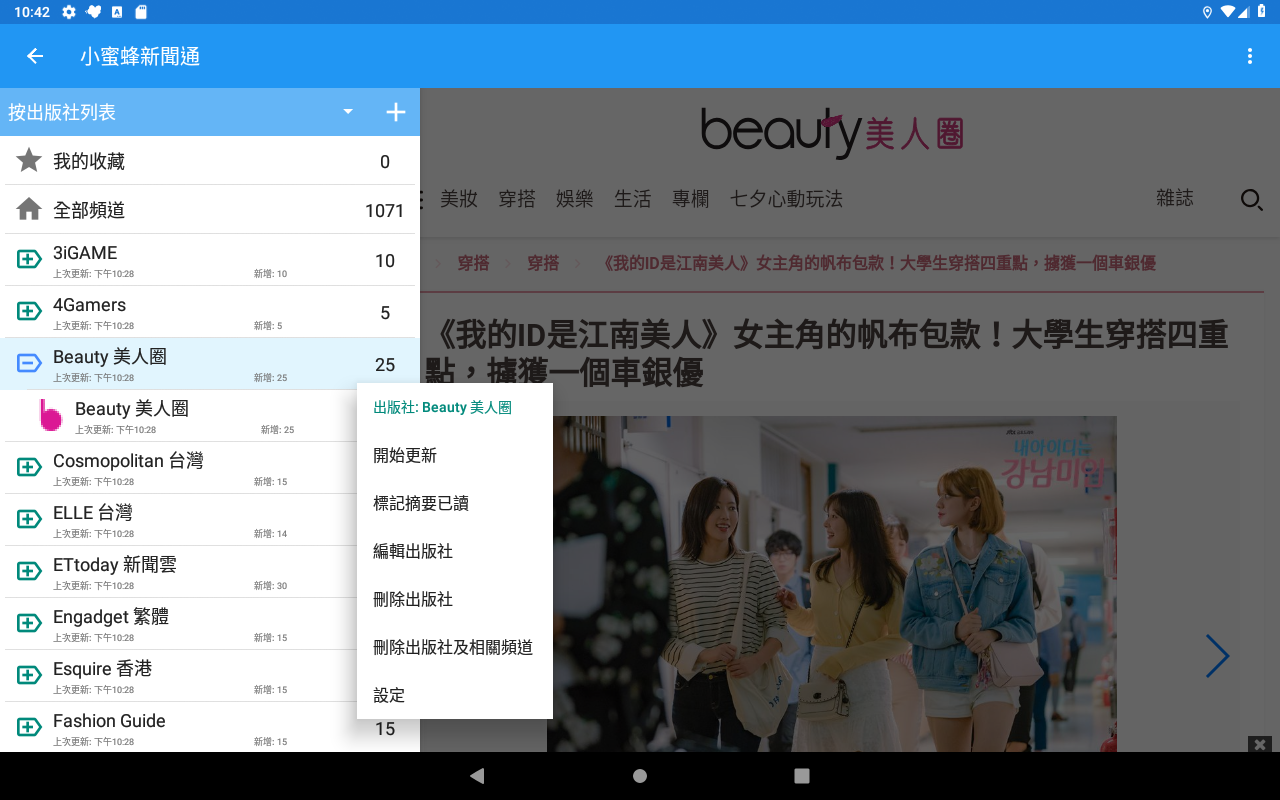Select 我的收藏 row text
The height and width of the screenshot is (800, 1280).
click(89, 161)
